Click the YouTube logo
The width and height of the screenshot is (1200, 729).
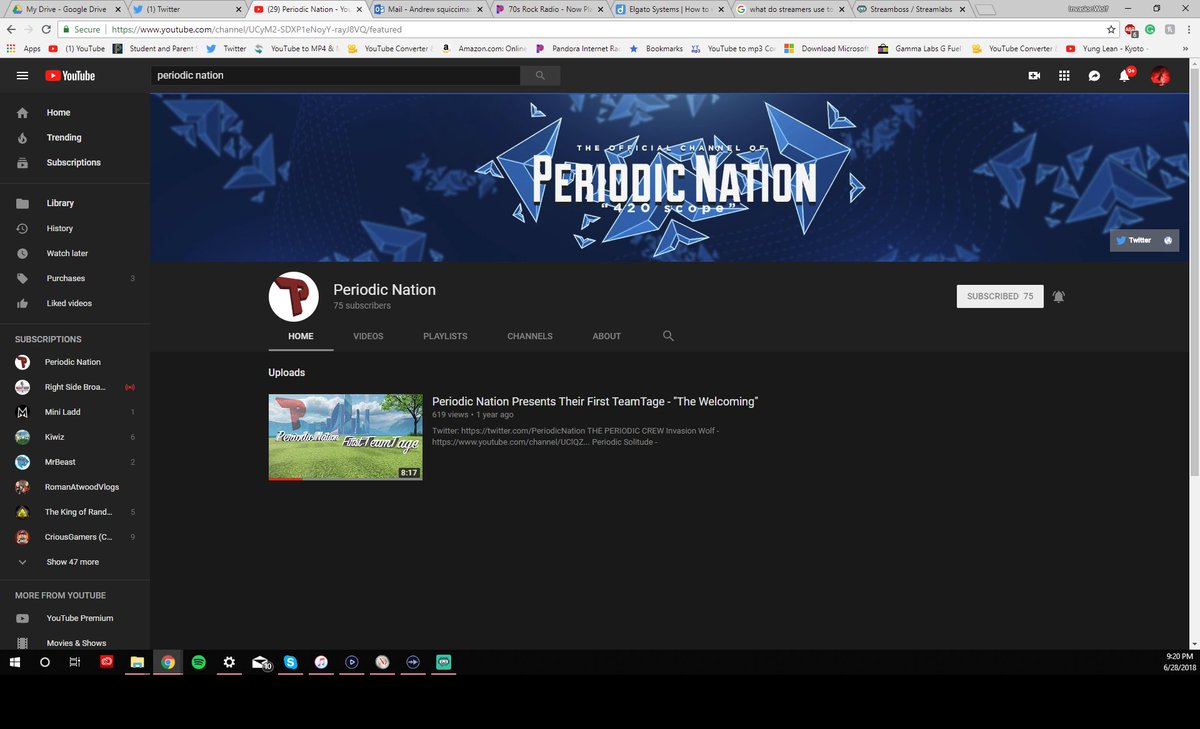(69, 76)
